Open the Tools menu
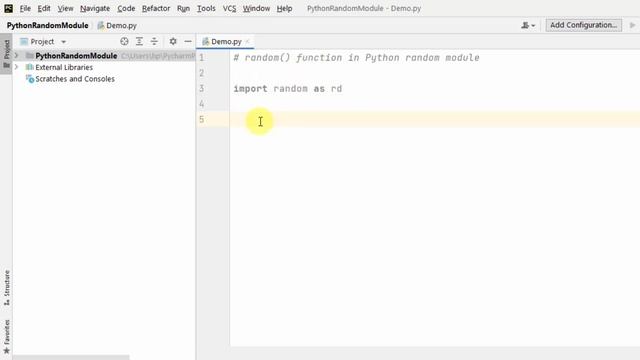 coord(206,8)
